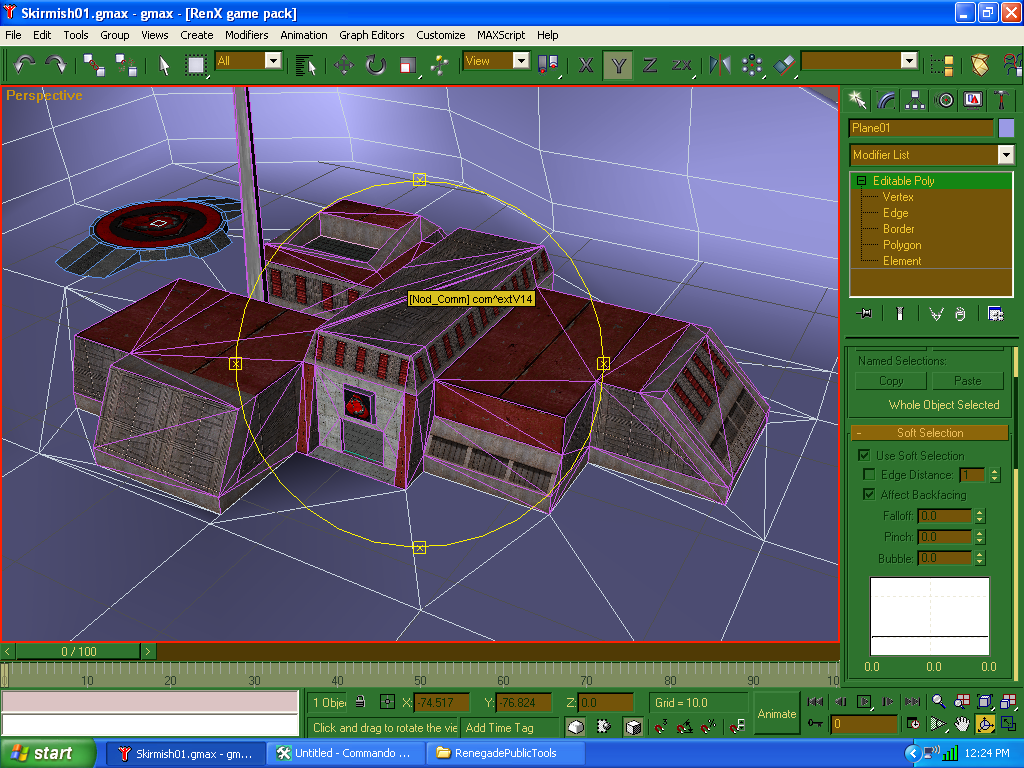Open the Modifier List dropdown
Screen dimensions: 1024x768
pyautogui.click(x=1005, y=155)
